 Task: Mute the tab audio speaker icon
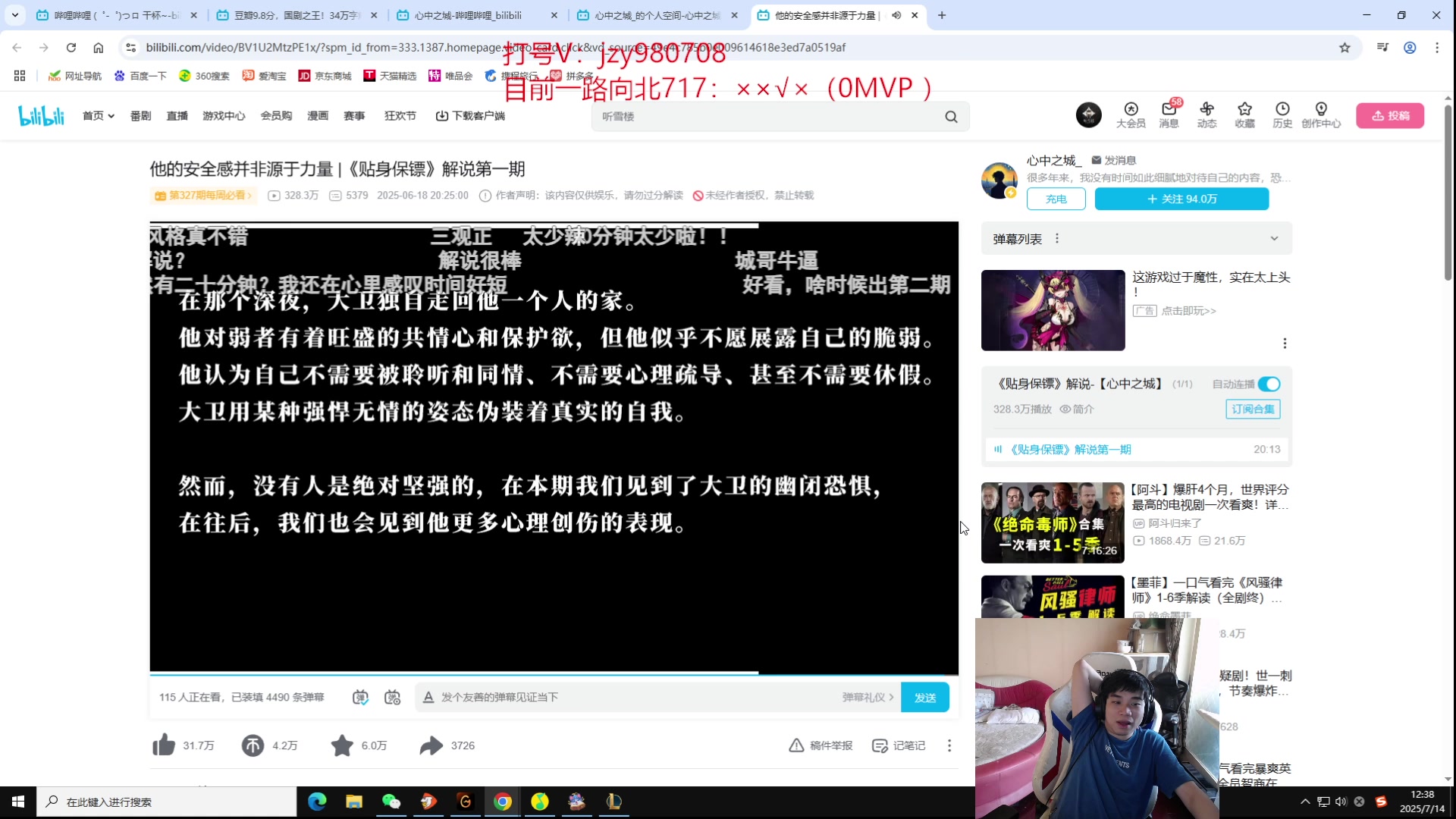896,15
